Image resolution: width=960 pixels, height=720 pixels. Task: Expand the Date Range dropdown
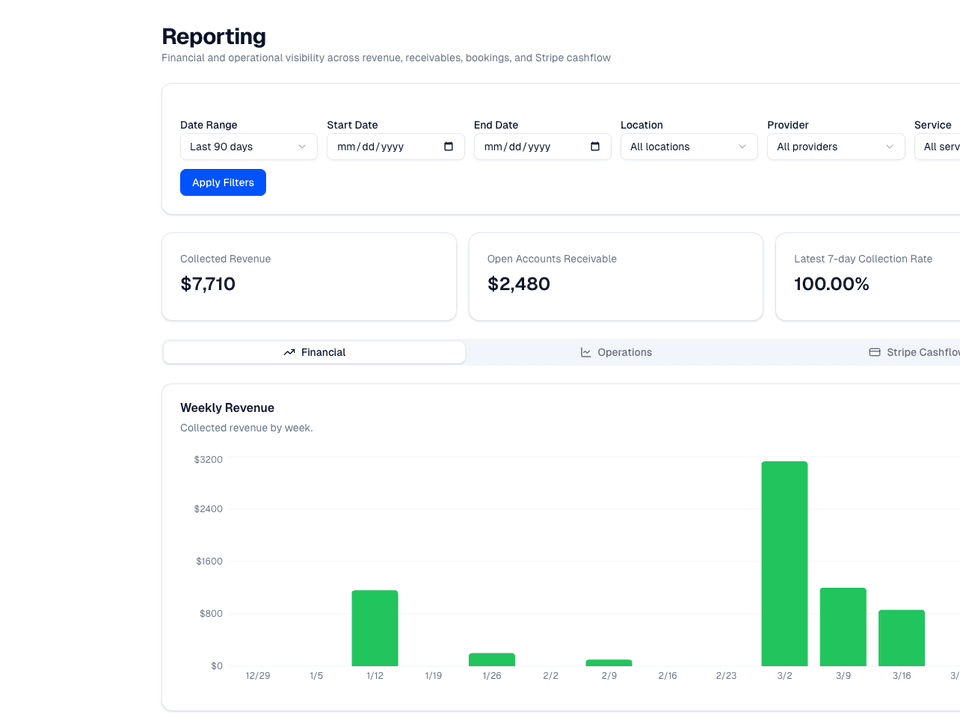[248, 147]
